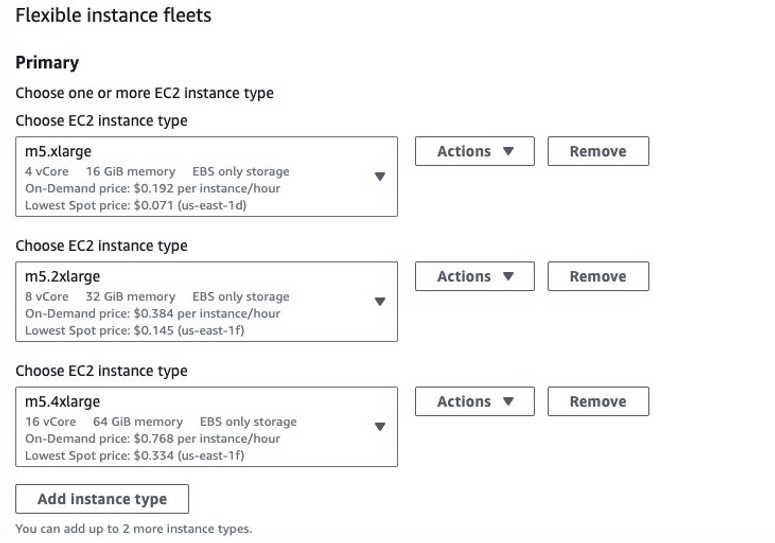Open the m5.2xlarge instance type dropdown
This screenshot has width=775, height=543.
tap(206, 301)
